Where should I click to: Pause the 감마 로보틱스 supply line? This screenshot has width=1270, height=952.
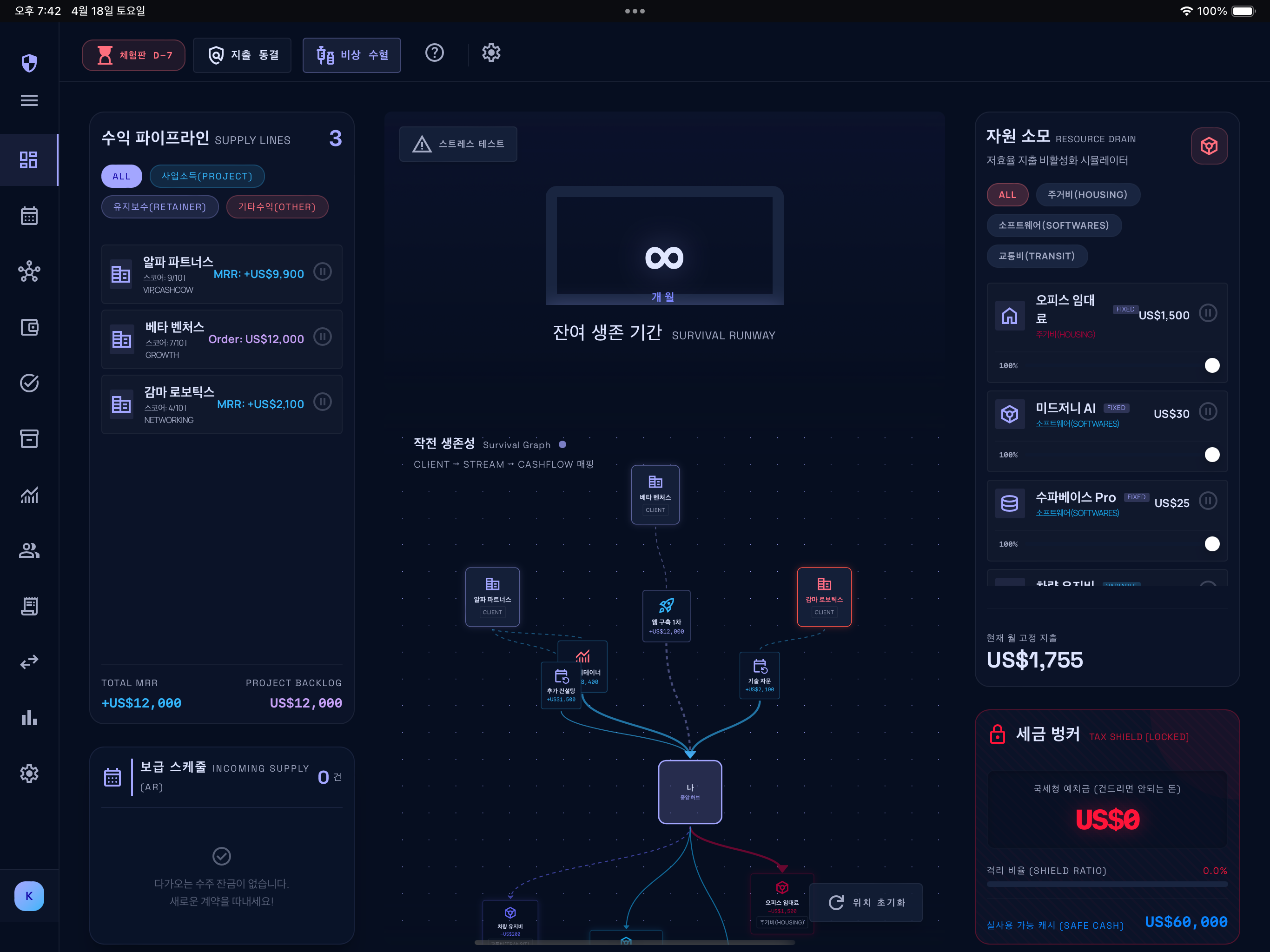point(323,401)
